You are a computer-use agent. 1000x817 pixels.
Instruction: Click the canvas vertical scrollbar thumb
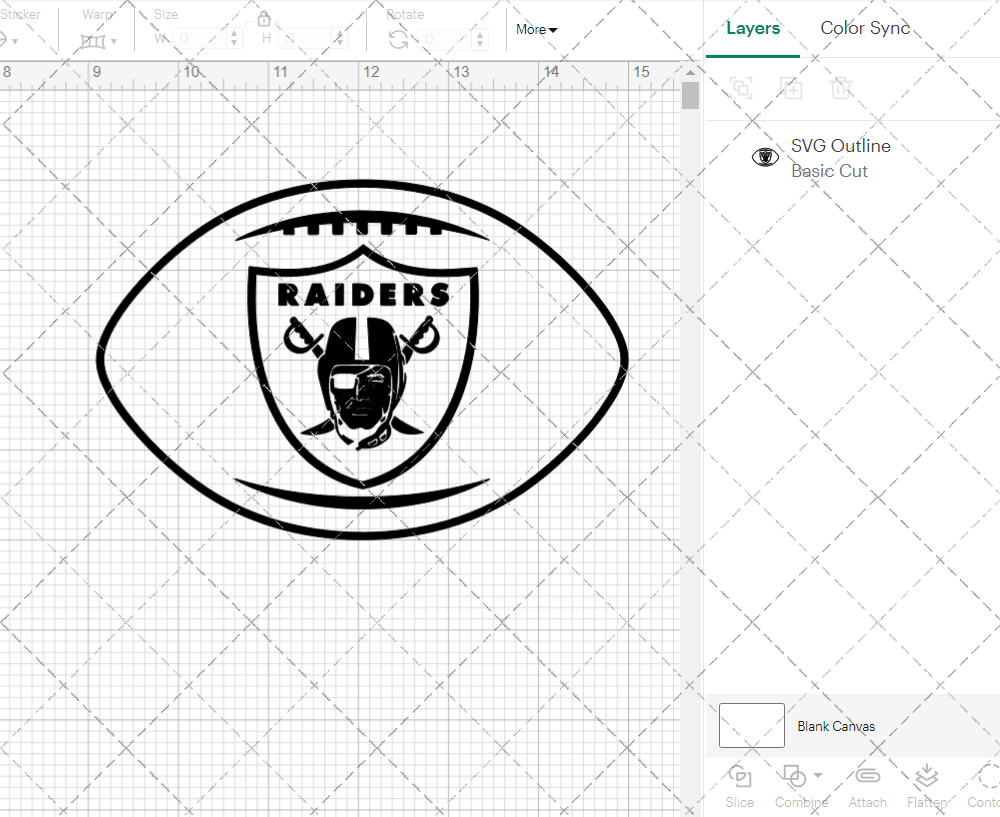[x=690, y=95]
